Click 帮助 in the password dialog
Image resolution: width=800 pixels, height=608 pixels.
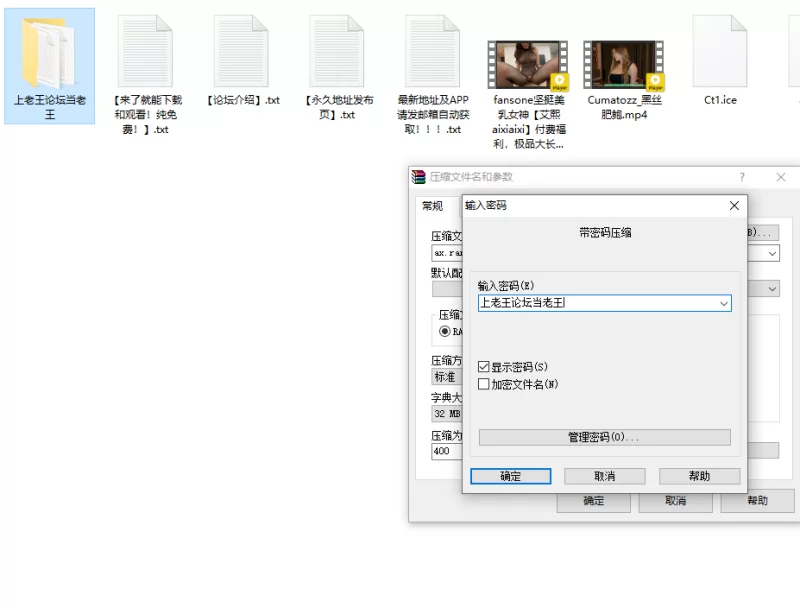pos(699,476)
